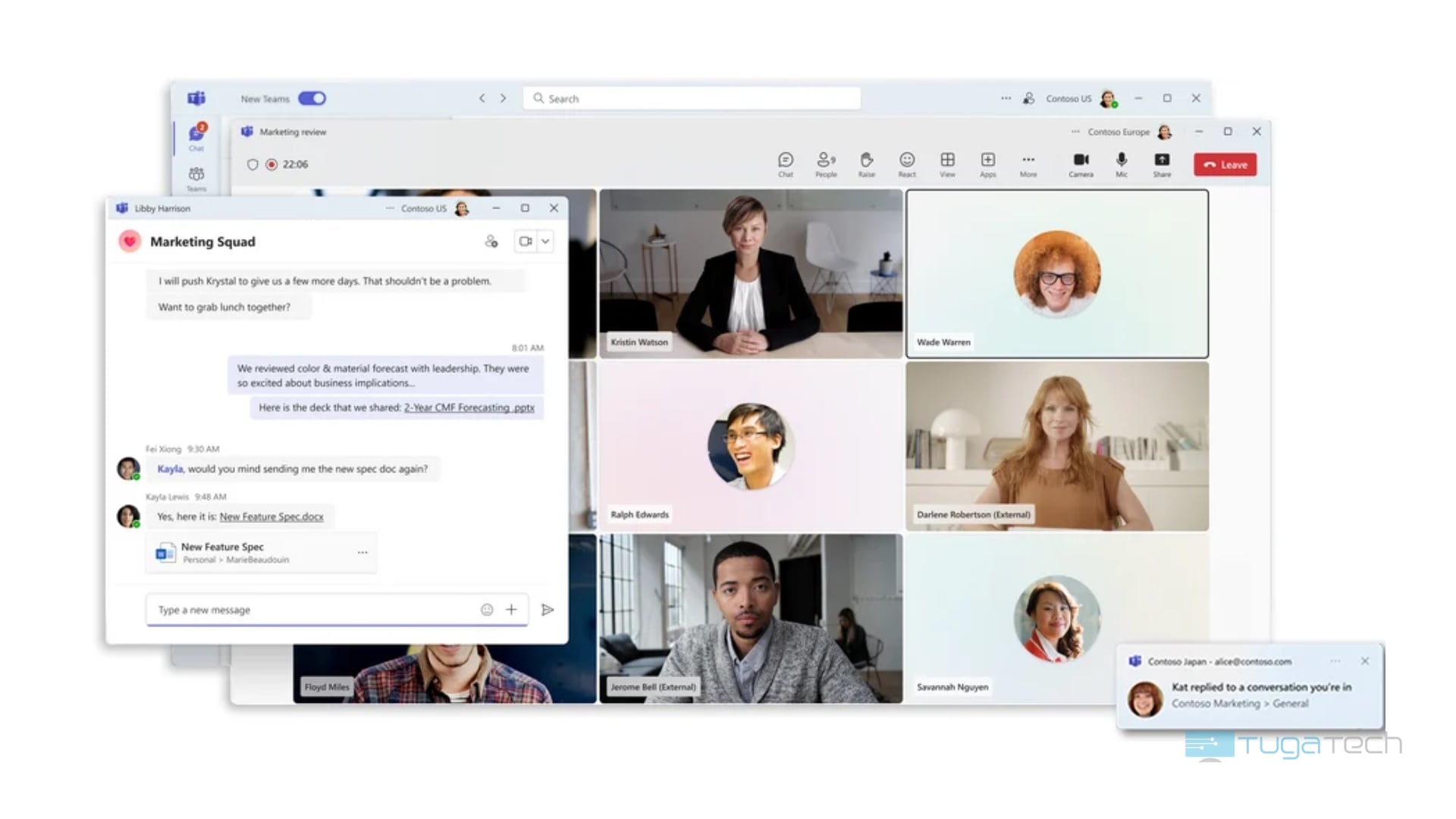
Task: Send the chat message
Action: point(548,610)
